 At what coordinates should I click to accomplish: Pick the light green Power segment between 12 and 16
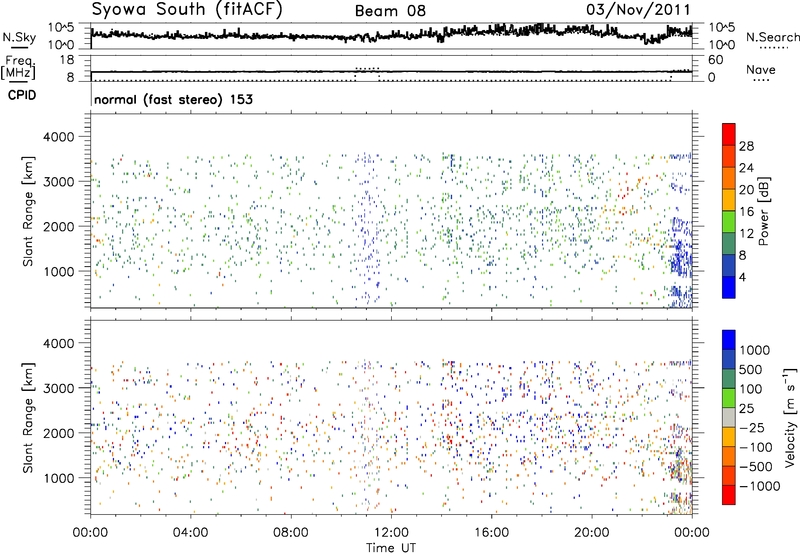point(729,222)
